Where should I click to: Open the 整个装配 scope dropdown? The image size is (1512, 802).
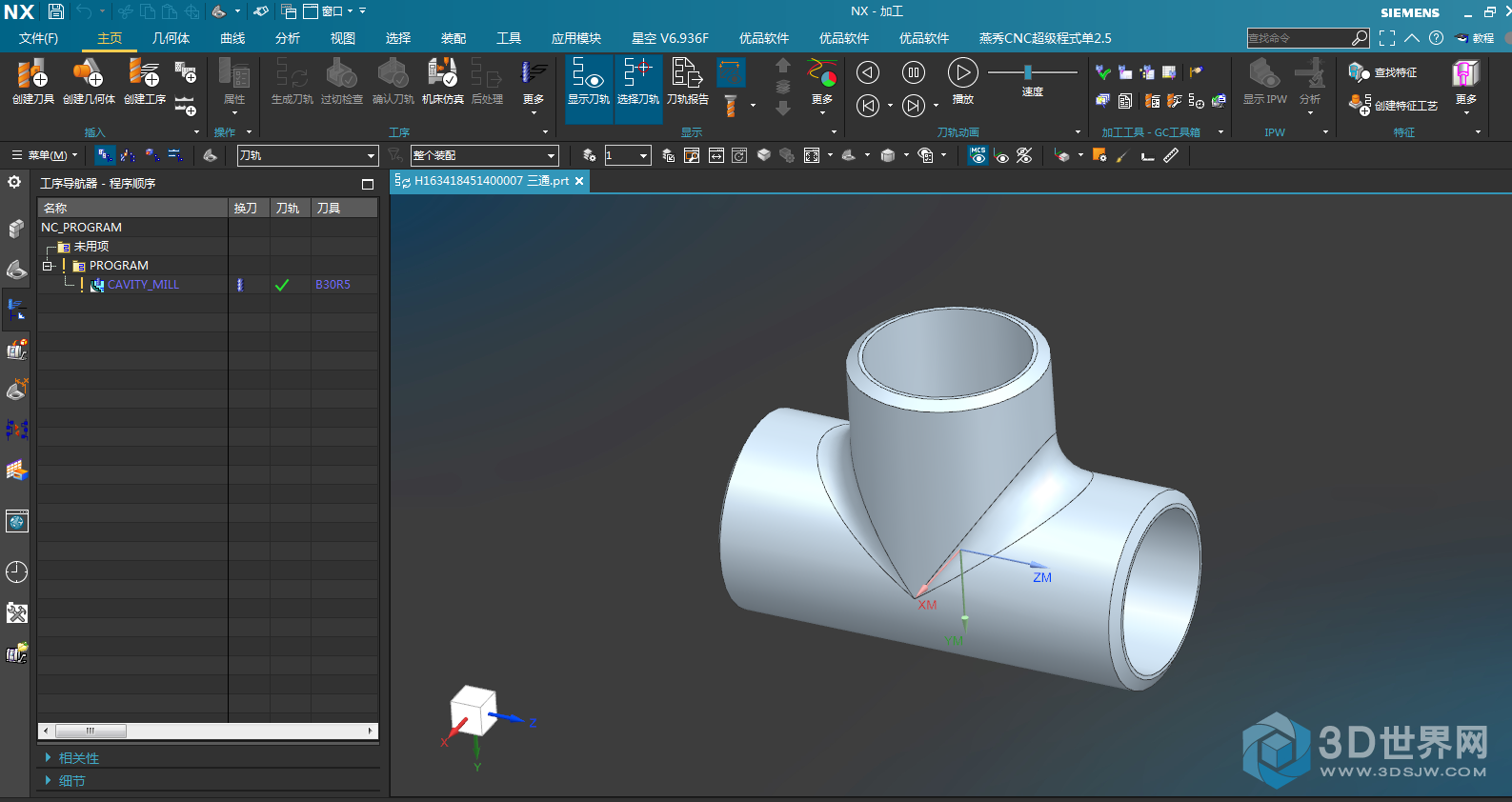coord(485,155)
